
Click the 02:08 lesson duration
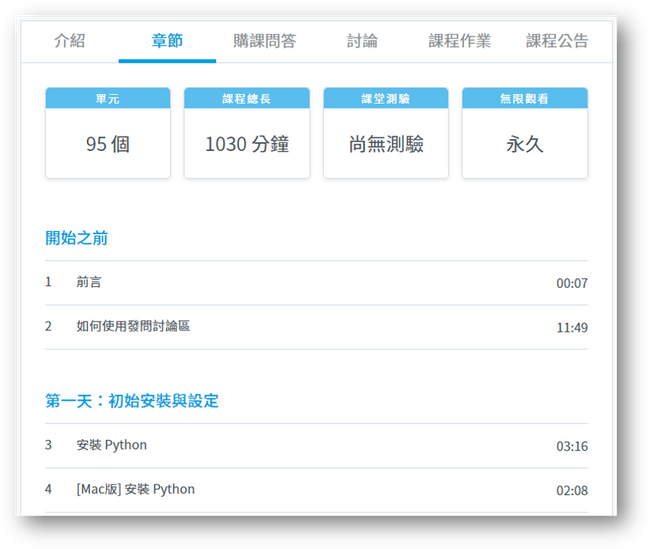click(x=572, y=490)
